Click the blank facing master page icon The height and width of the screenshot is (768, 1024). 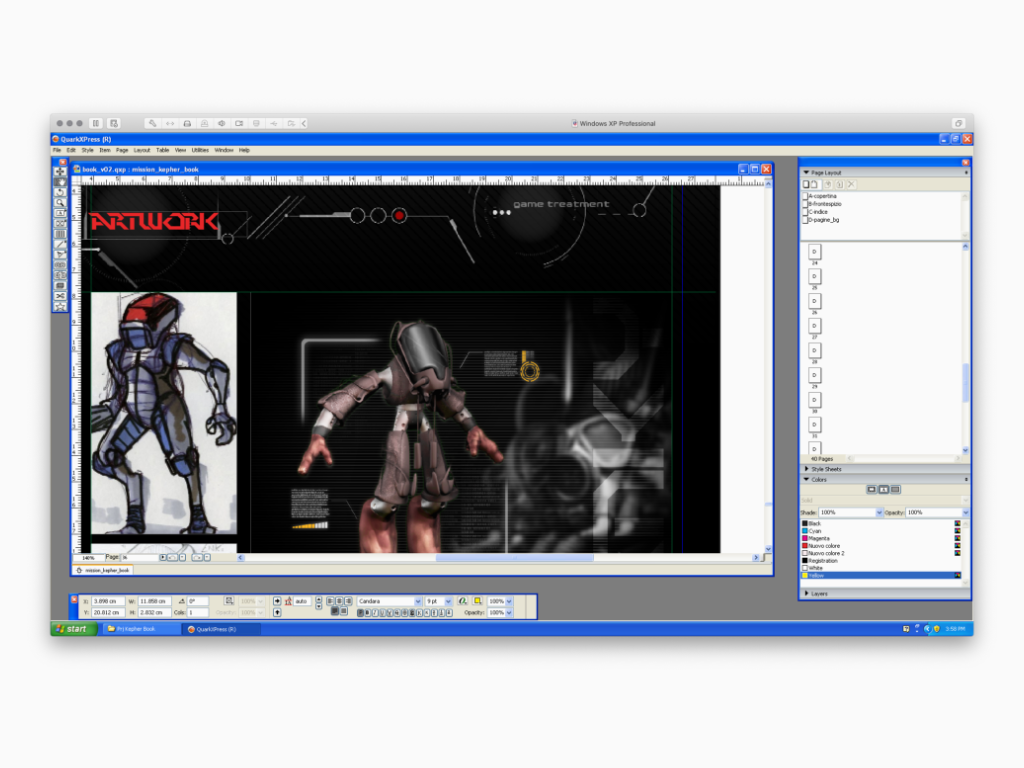click(814, 184)
